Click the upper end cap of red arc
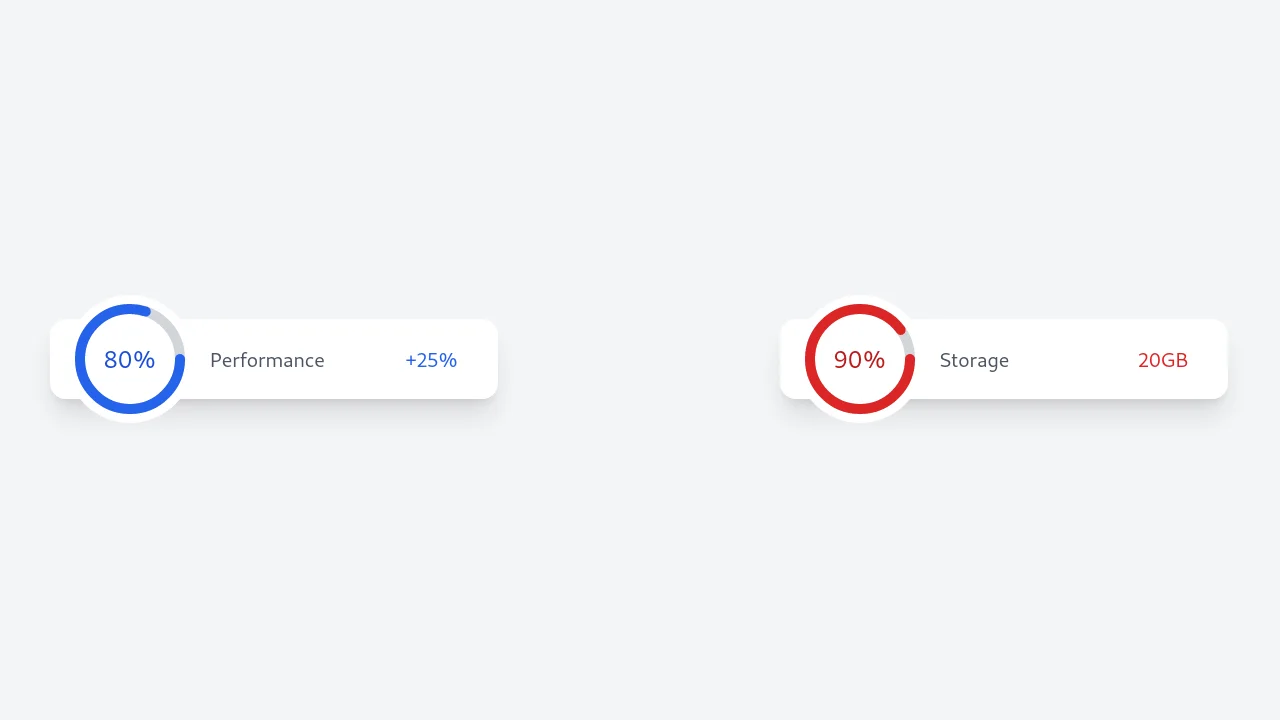 tap(901, 329)
